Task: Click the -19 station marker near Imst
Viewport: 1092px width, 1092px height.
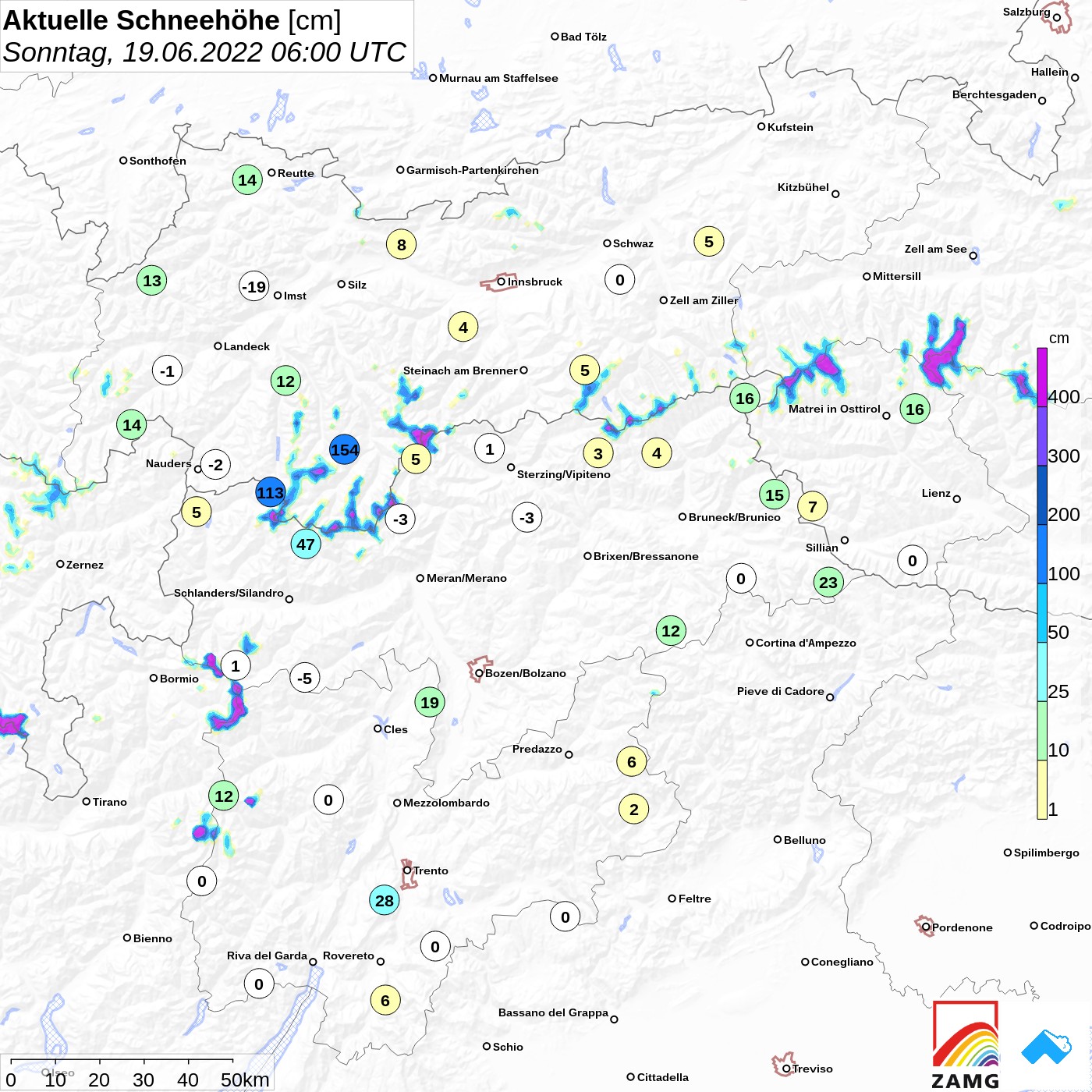Action: tap(253, 287)
